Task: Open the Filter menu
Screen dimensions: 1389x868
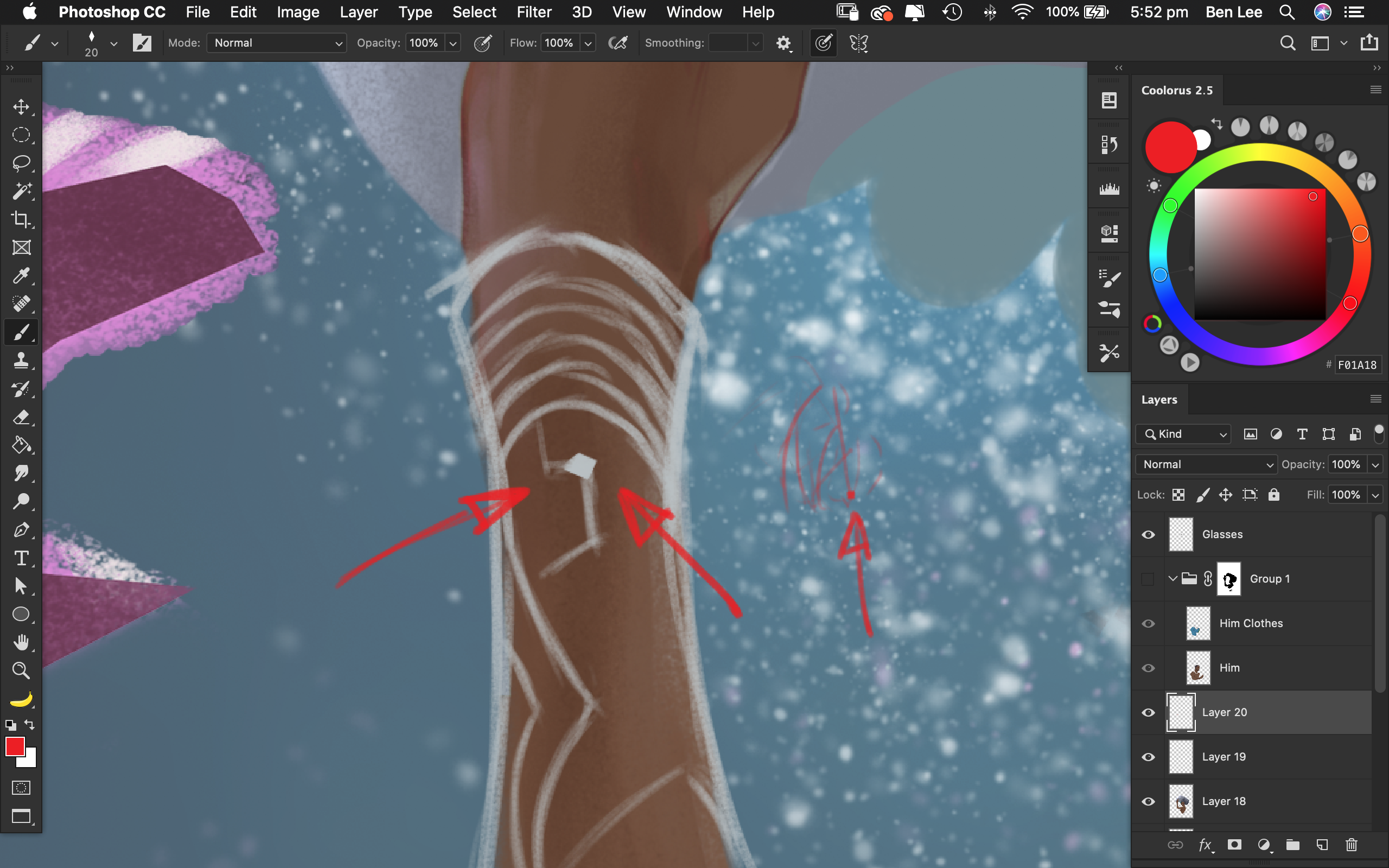Action: (x=533, y=12)
